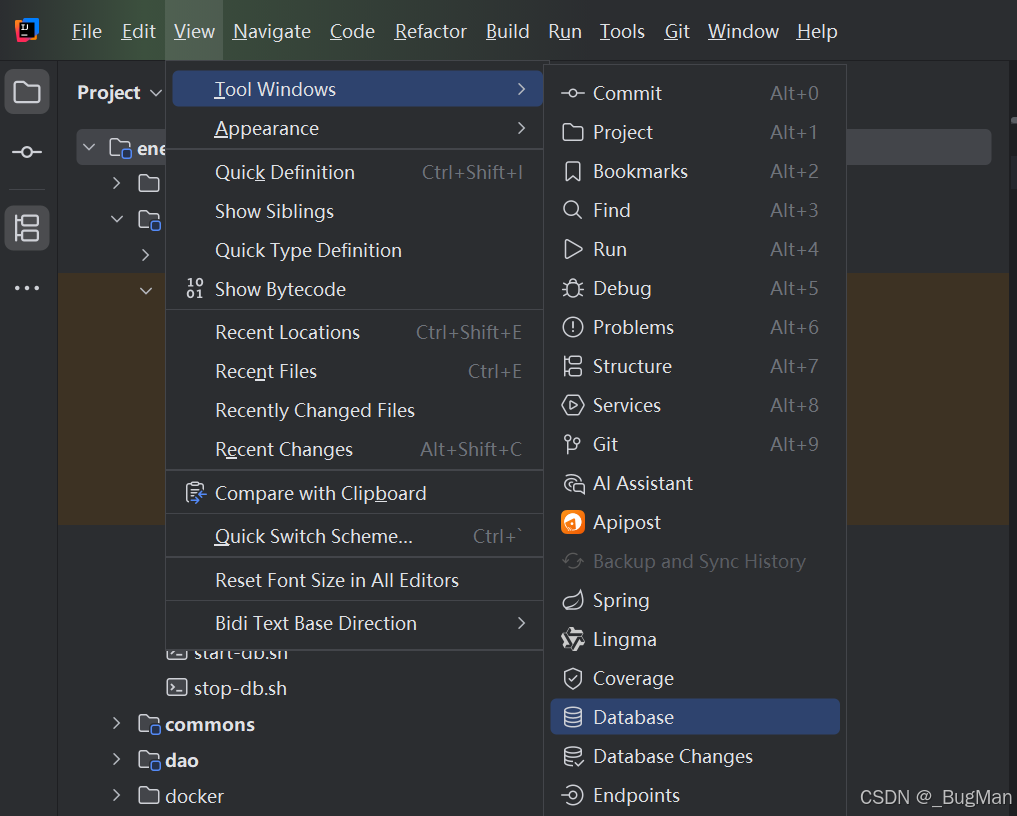The image size is (1017, 816).
Task: Open Commit tool window from left sidebar
Action: click(27, 152)
